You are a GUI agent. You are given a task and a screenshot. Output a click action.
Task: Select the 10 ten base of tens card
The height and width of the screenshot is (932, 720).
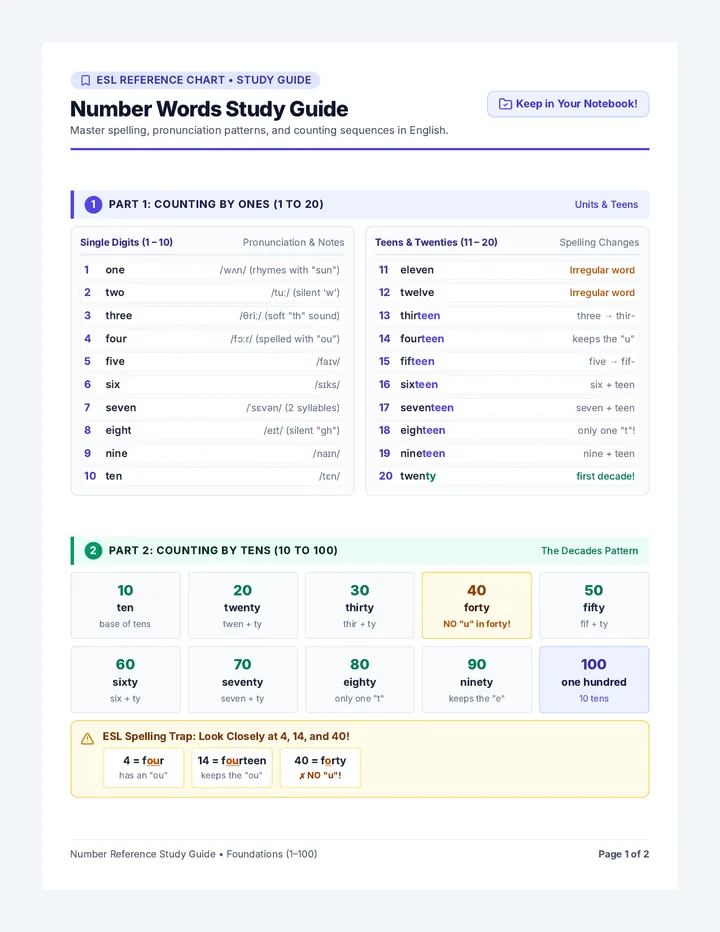coord(125,605)
